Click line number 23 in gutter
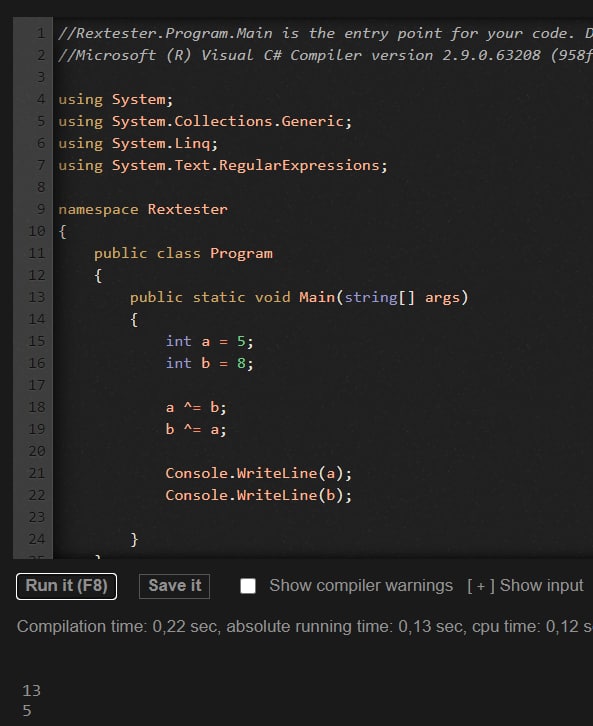Screen dimensions: 593x726 pyautogui.click(x=37, y=517)
